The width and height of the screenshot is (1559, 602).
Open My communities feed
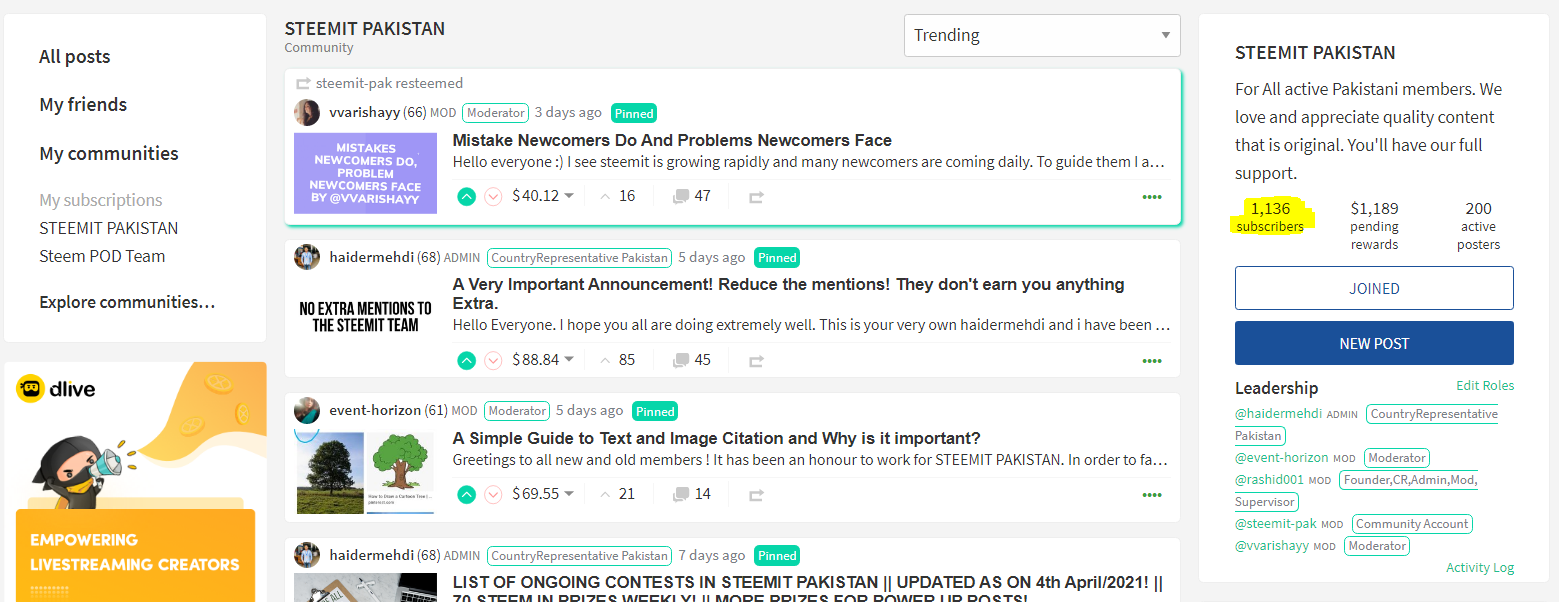[x=109, y=154]
